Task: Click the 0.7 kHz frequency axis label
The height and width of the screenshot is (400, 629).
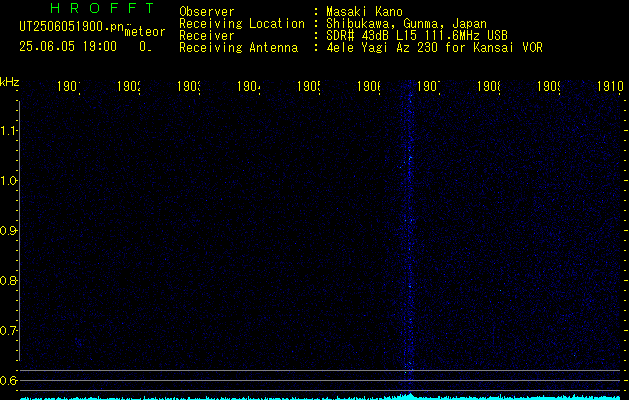Action: pos(8,330)
